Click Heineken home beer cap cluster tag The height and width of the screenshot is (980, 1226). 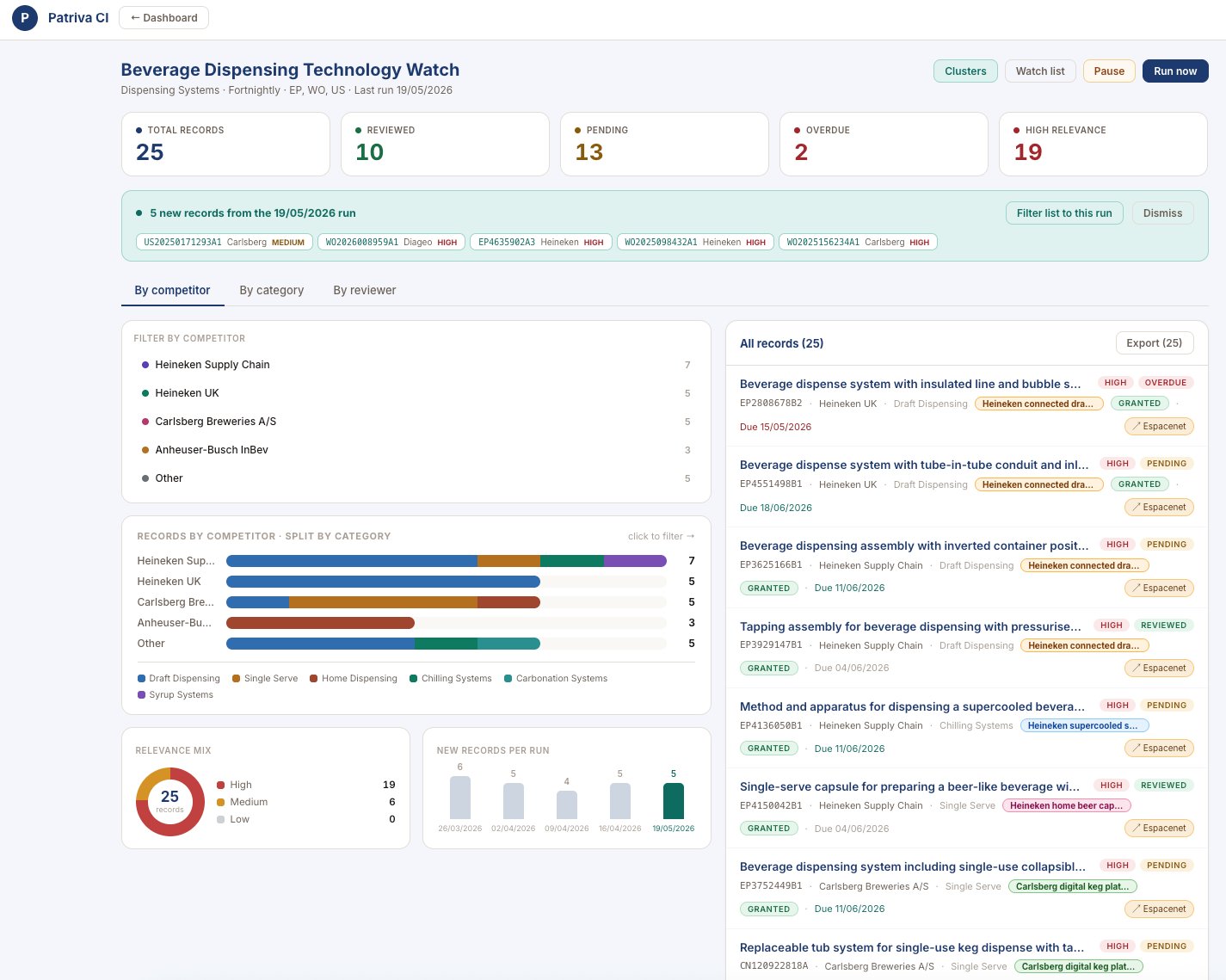1067,806
